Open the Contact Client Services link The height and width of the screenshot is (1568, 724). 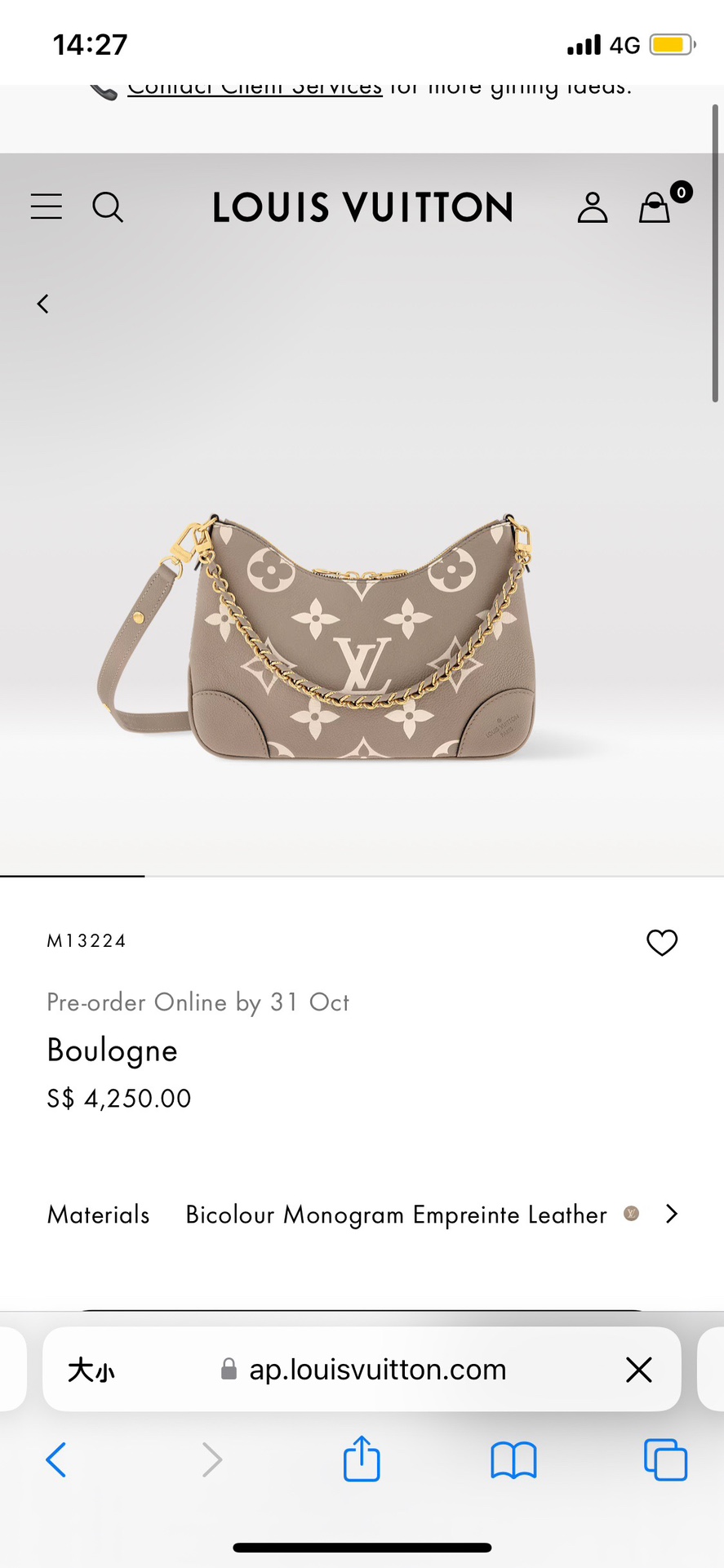point(255,87)
